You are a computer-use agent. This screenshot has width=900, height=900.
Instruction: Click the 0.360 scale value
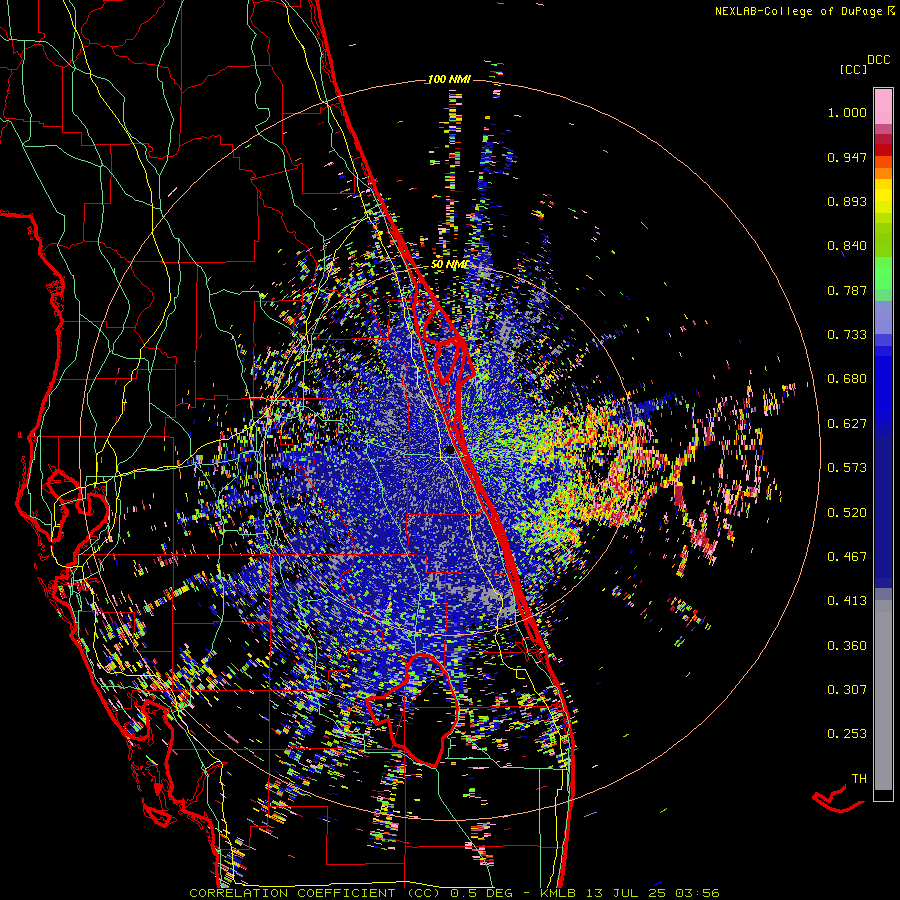pyautogui.click(x=847, y=646)
